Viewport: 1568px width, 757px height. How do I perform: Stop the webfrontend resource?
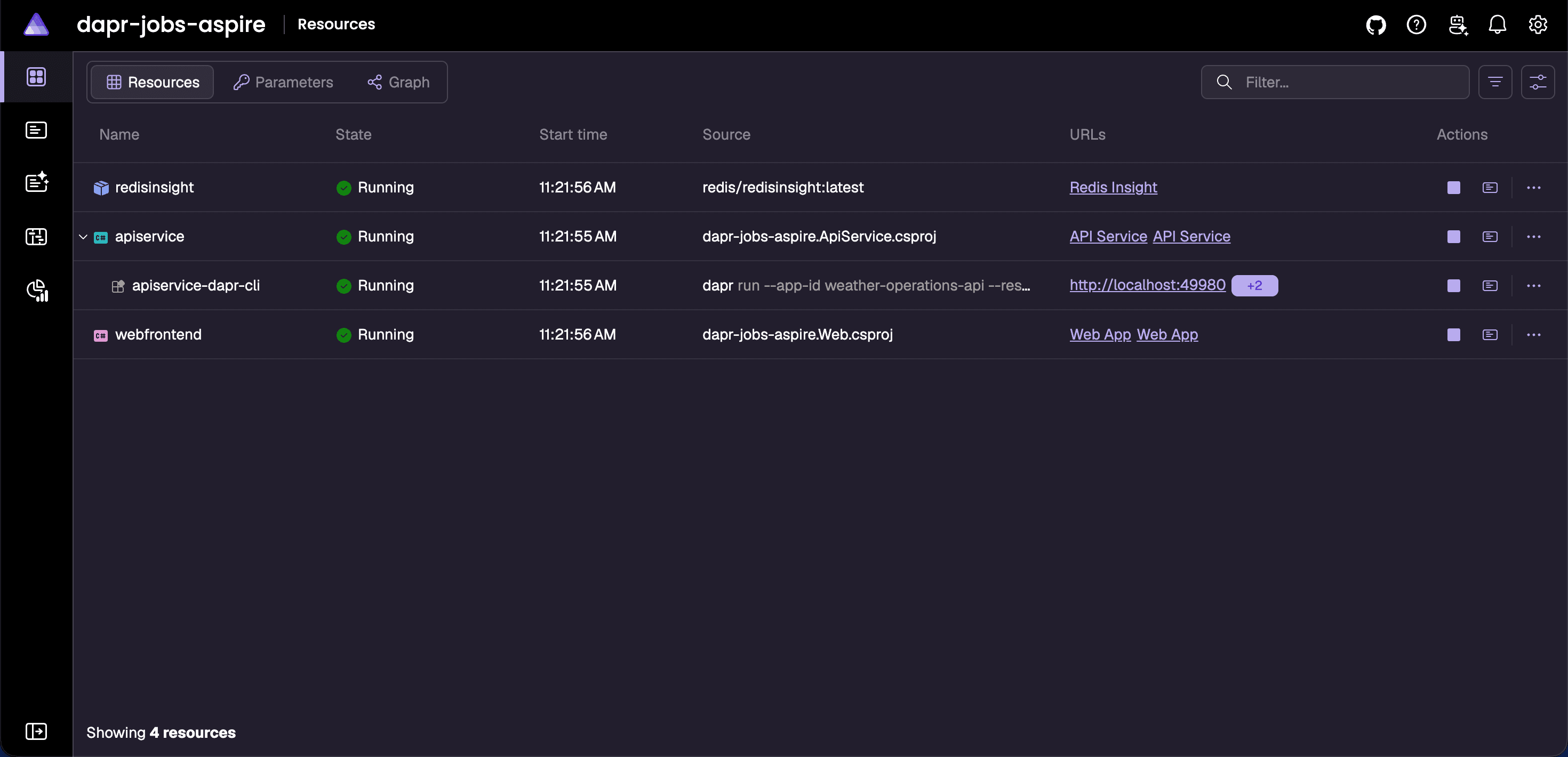[1453, 335]
